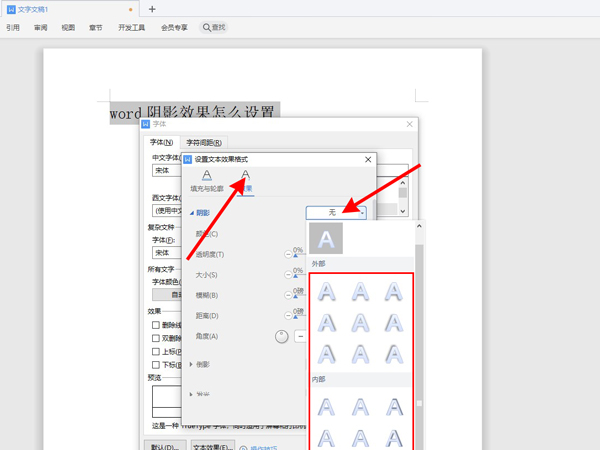
Task: Check the 上标 superscript checkbox
Action: click(156, 353)
